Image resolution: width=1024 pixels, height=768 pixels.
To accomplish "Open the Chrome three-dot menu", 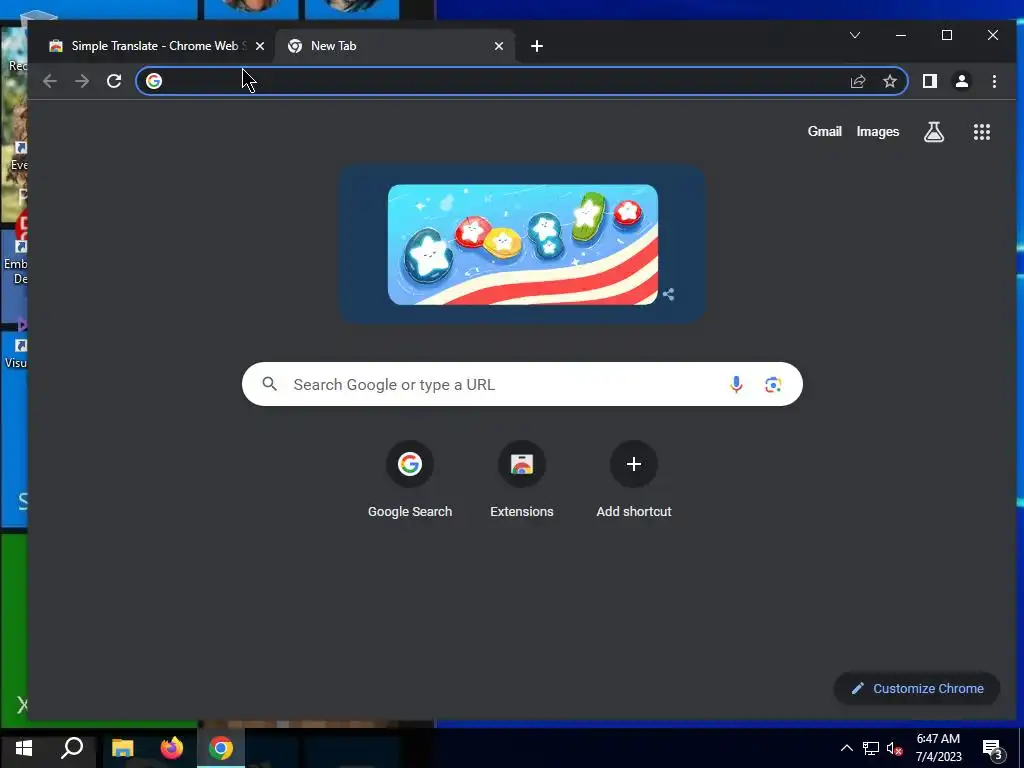I will click(994, 81).
